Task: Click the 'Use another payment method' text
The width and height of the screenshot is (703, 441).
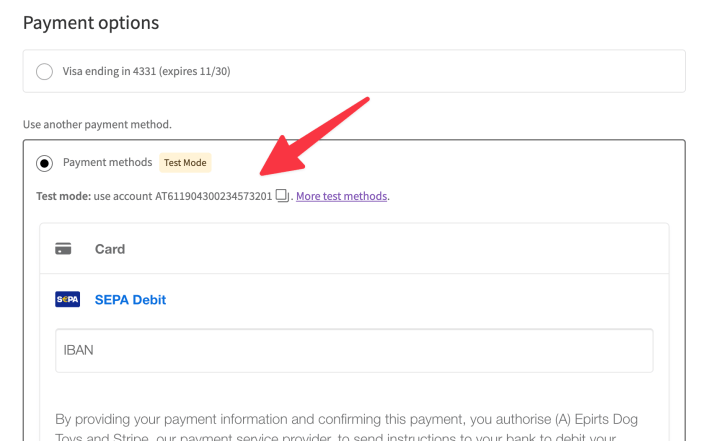Action: pyautogui.click(x=97, y=124)
